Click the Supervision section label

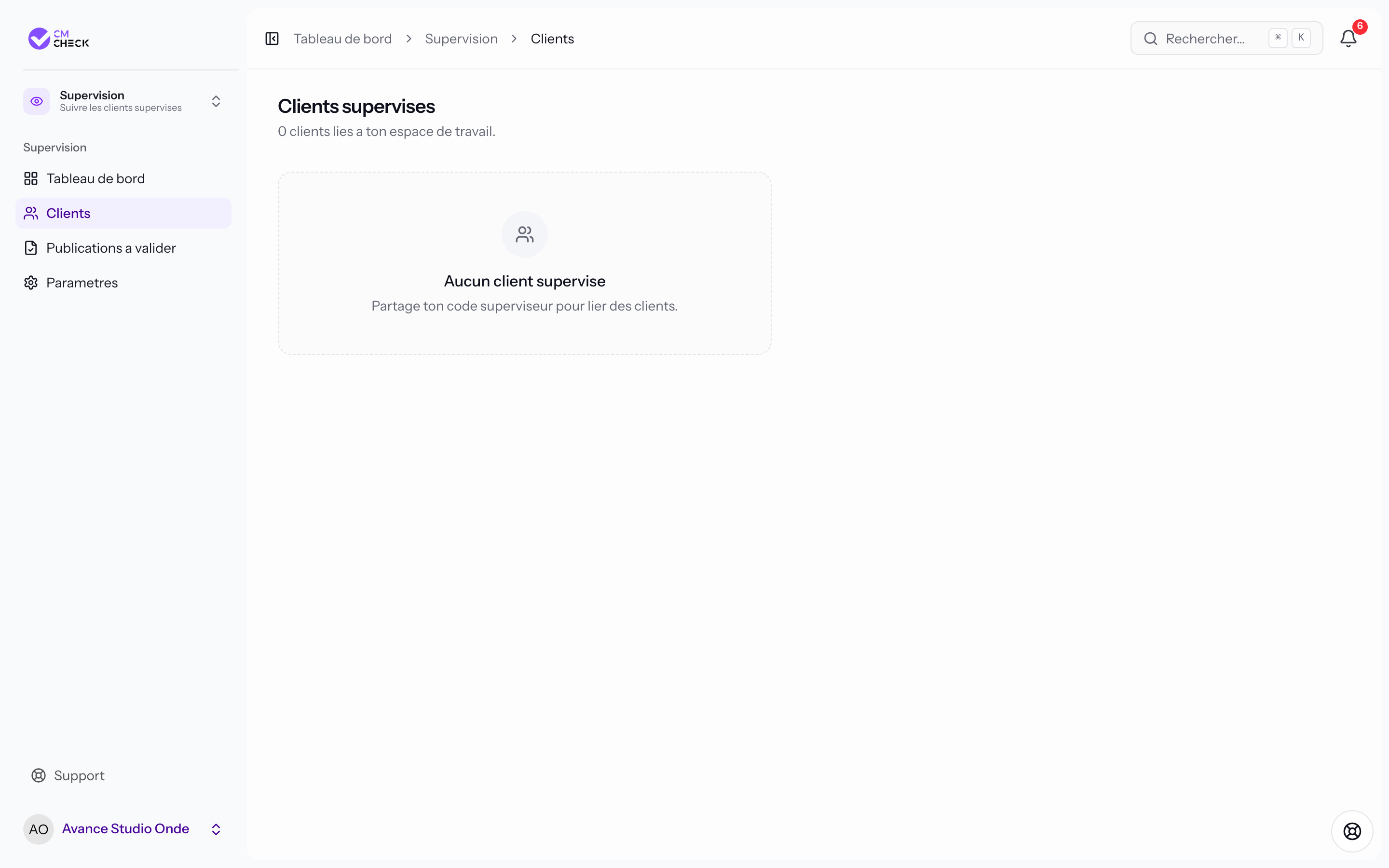click(54, 148)
